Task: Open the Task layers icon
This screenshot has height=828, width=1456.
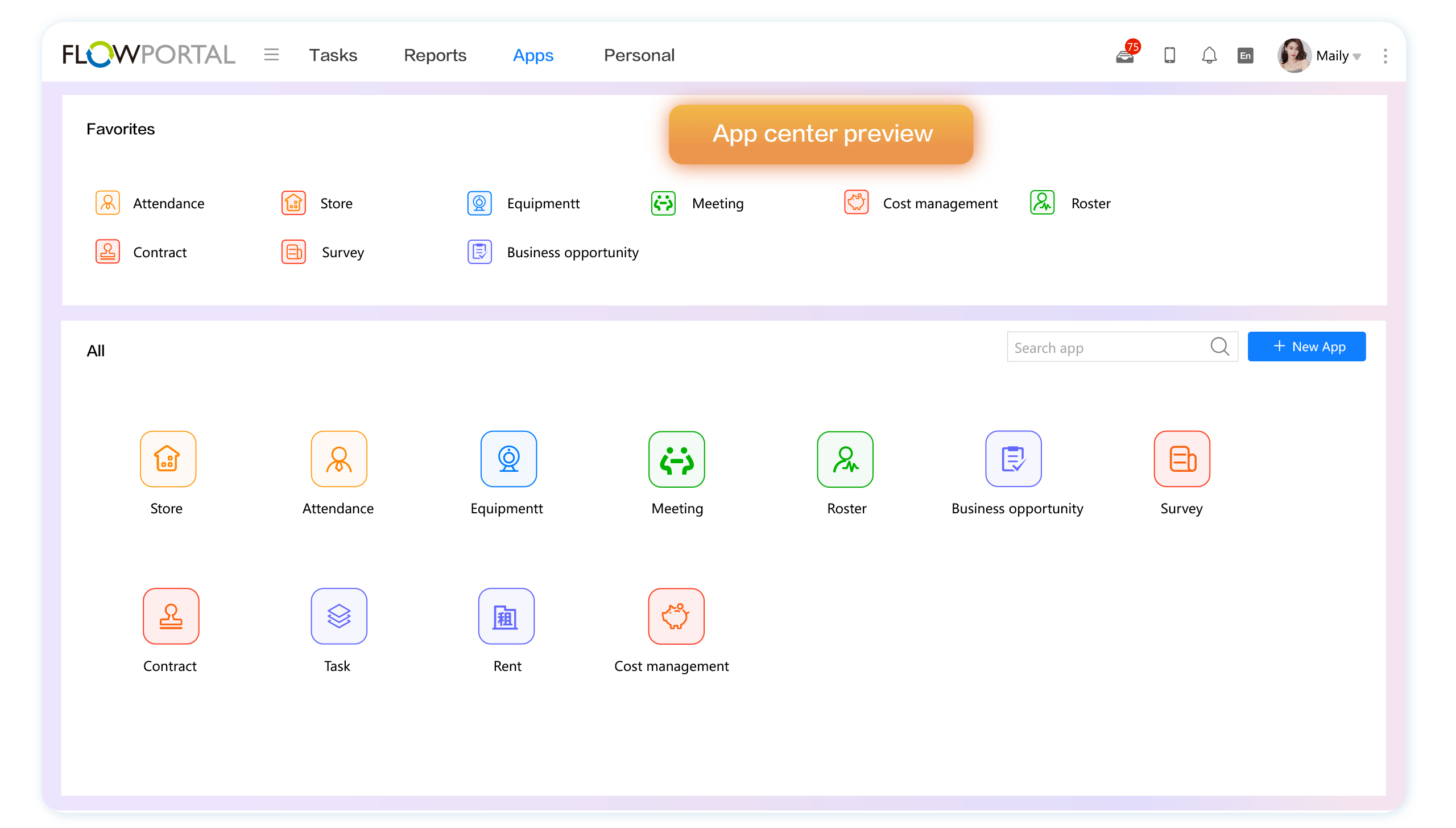Action: click(x=338, y=616)
